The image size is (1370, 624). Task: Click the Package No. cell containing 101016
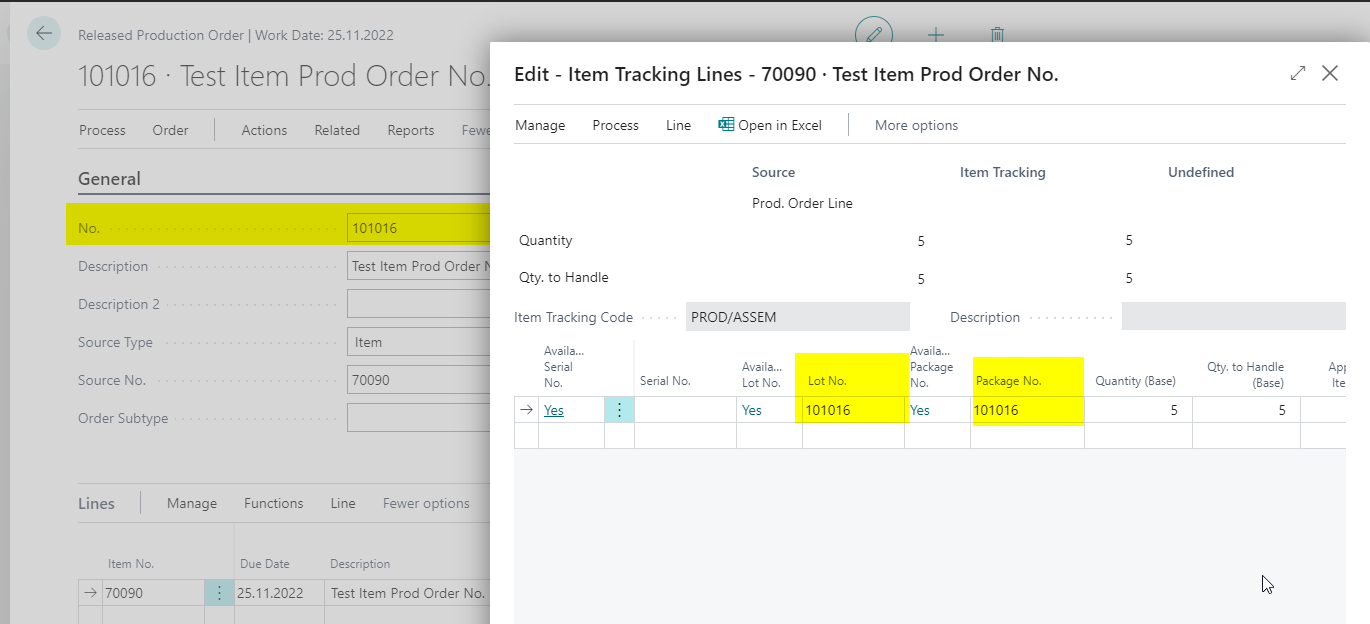point(1026,410)
